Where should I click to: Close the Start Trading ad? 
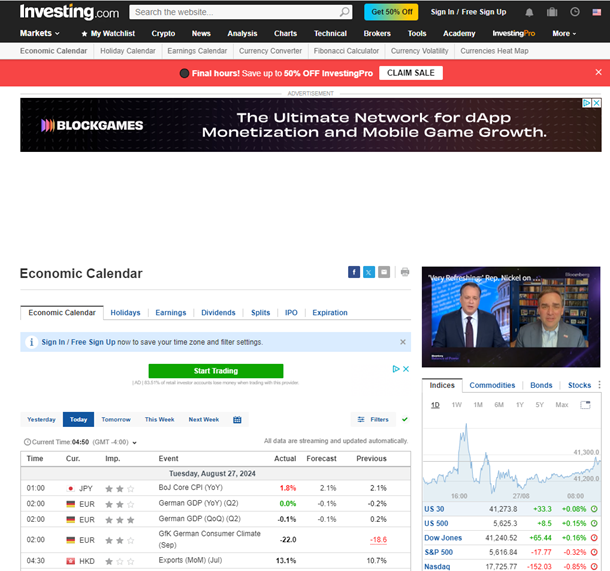click(406, 369)
